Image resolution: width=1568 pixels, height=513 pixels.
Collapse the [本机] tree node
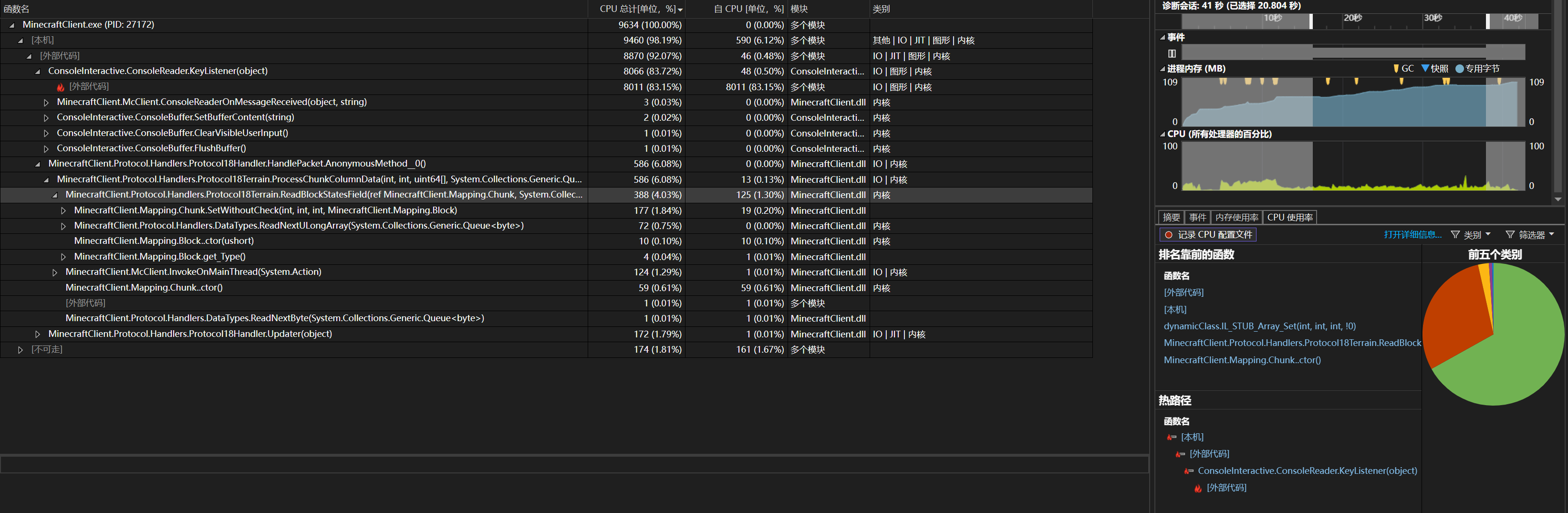(x=20, y=40)
